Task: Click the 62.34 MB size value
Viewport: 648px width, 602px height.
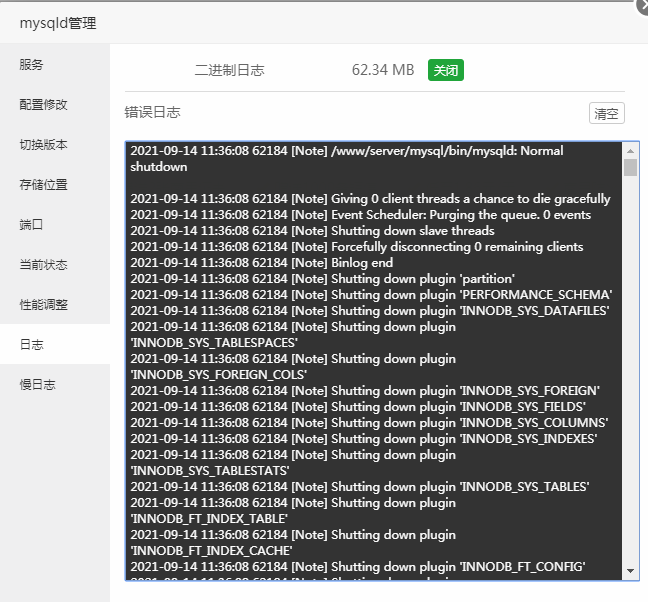Action: pyautogui.click(x=383, y=70)
